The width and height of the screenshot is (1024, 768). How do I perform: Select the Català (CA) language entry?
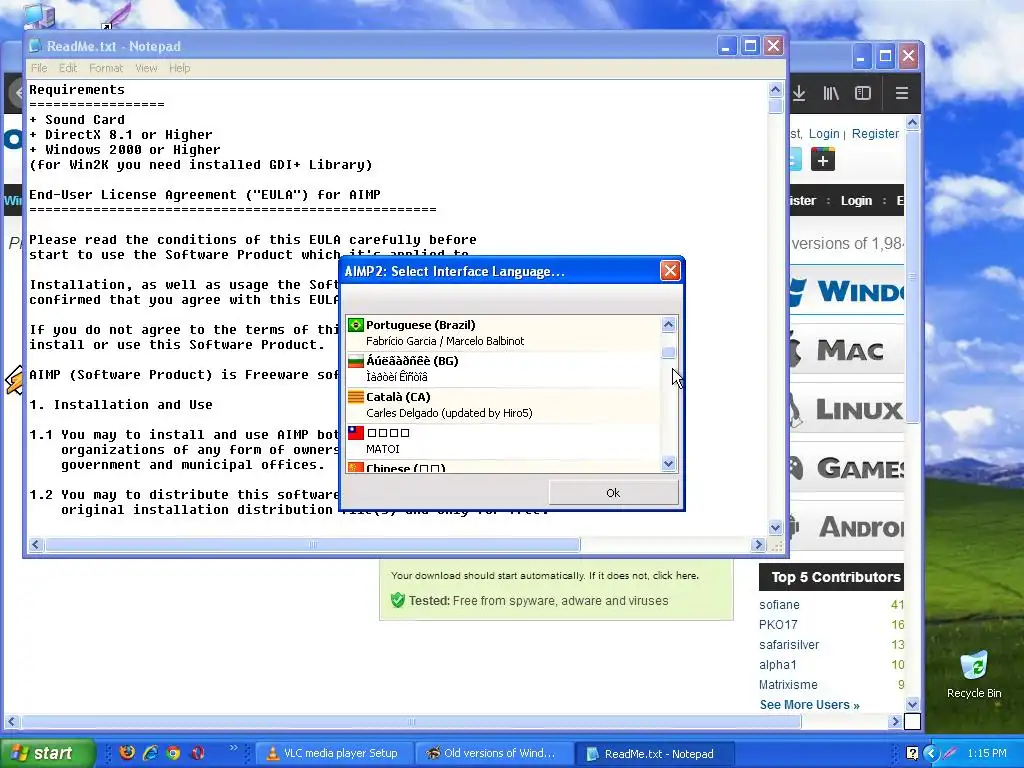(504, 404)
